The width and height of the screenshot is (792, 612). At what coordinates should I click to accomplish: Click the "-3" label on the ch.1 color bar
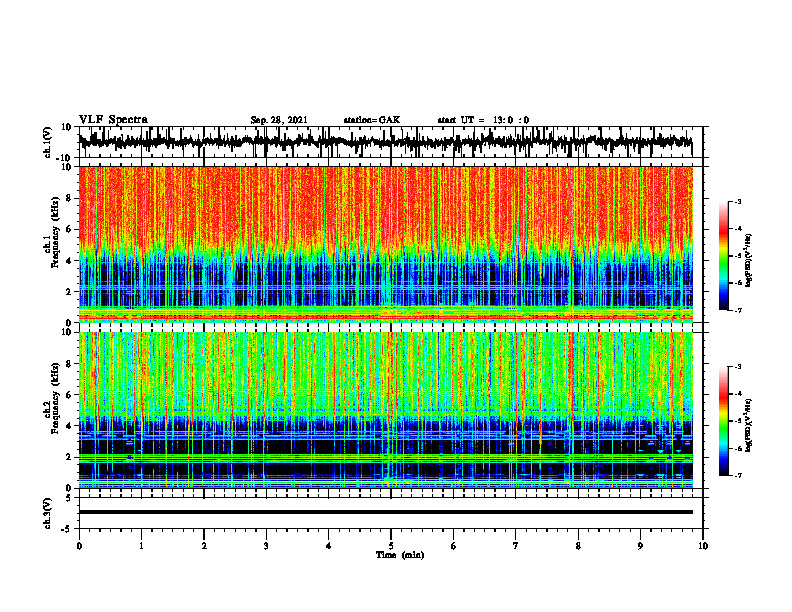pyautogui.click(x=737, y=201)
